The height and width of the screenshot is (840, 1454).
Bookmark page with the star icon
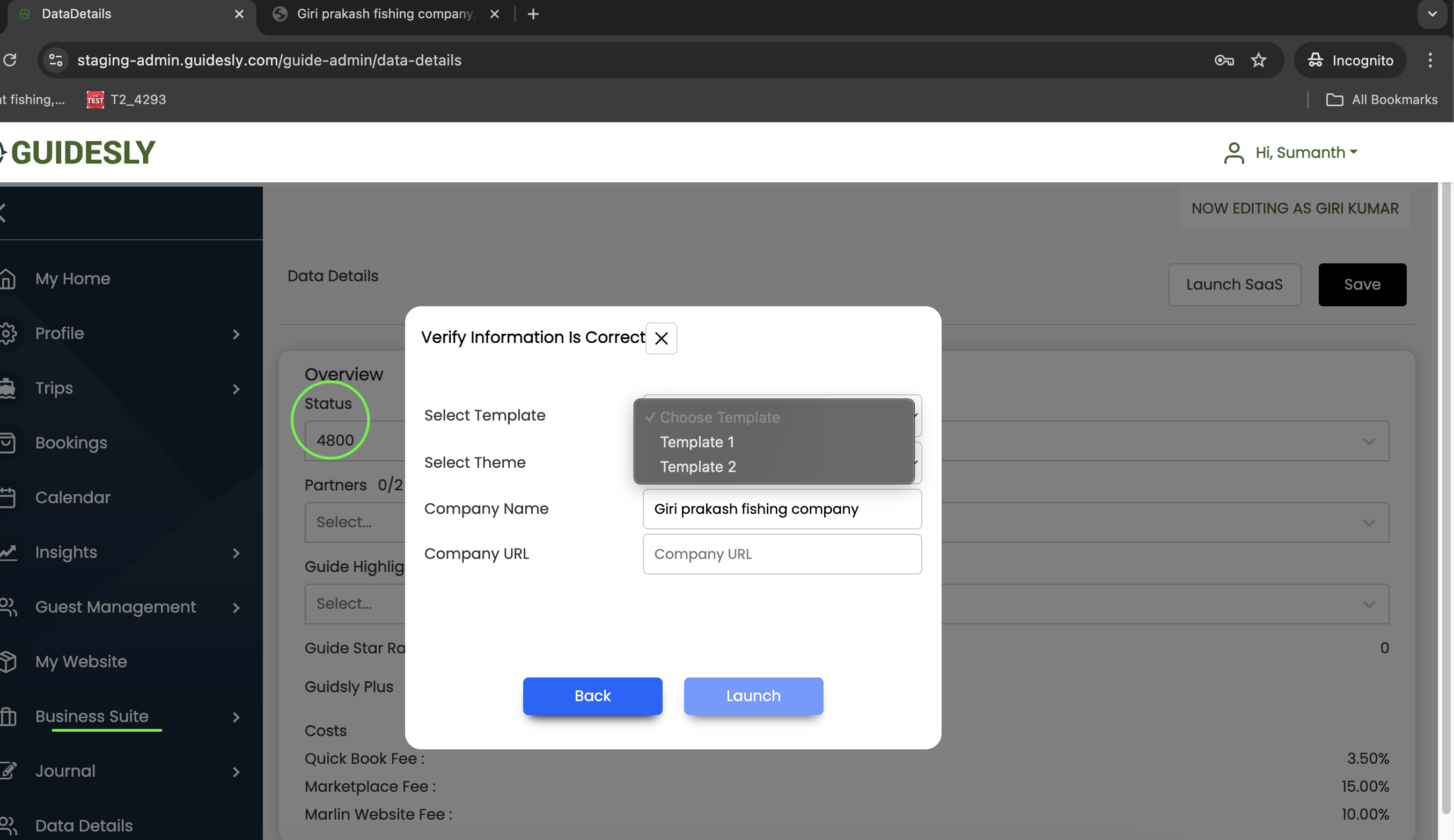click(x=1258, y=60)
